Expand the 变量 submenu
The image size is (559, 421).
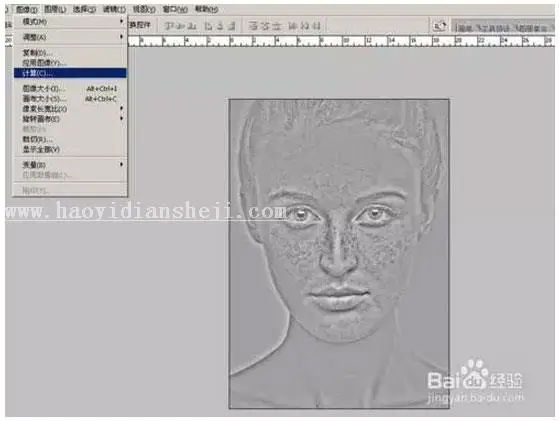(70, 164)
